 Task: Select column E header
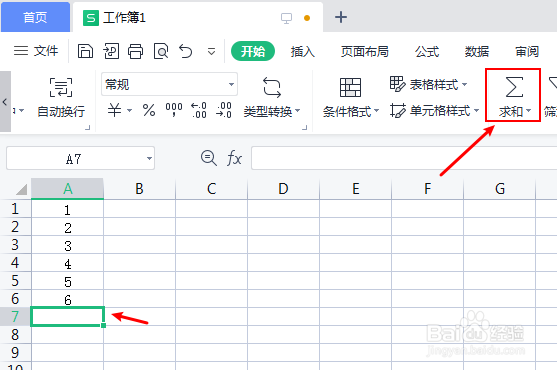[x=356, y=189]
